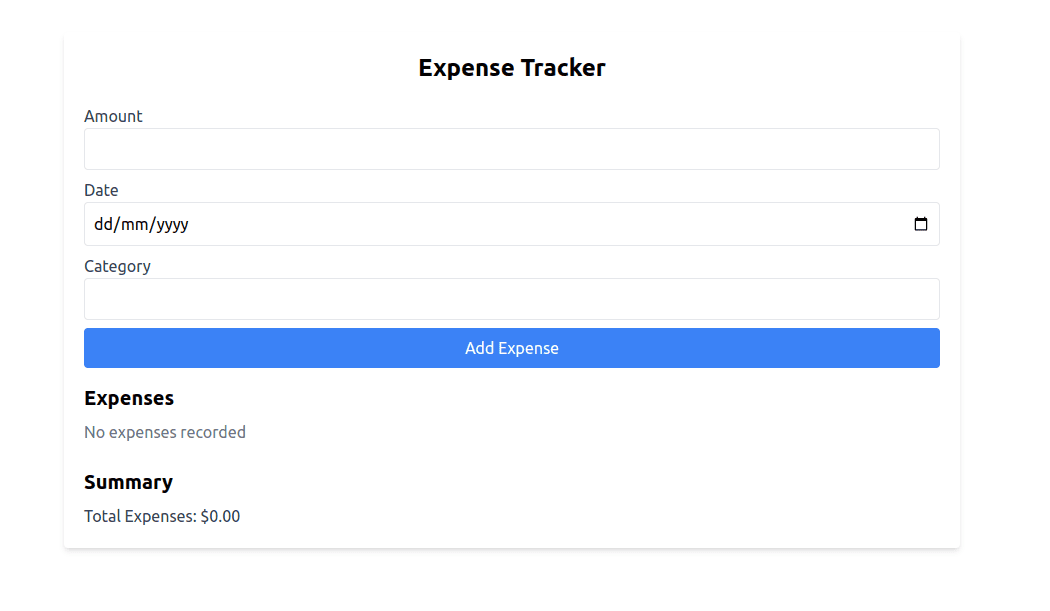Image resolution: width=1050 pixels, height=611 pixels.
Task: Select the year segment of the date field
Action: [x=172, y=224]
